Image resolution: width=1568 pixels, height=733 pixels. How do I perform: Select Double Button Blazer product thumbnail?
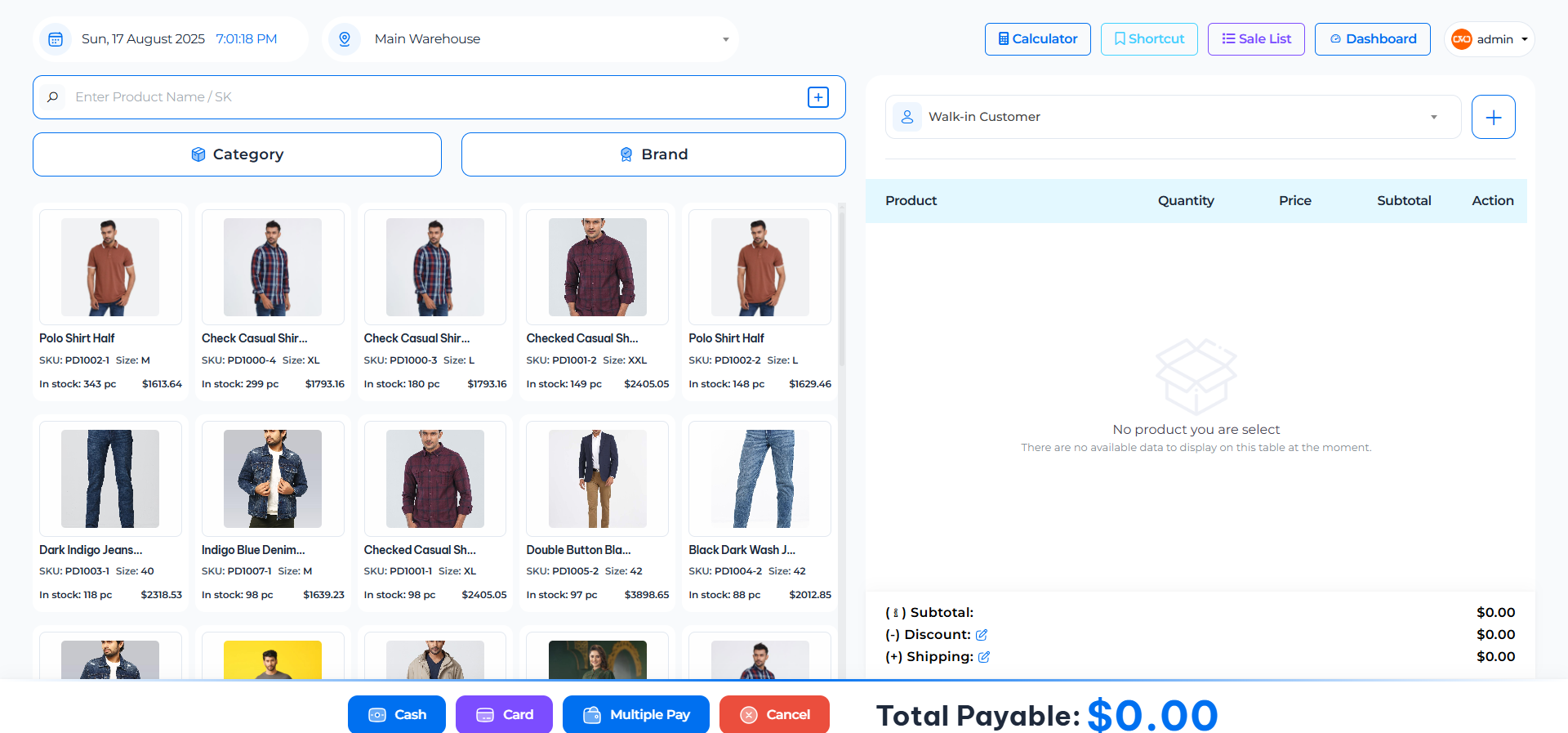pyautogui.click(x=598, y=479)
